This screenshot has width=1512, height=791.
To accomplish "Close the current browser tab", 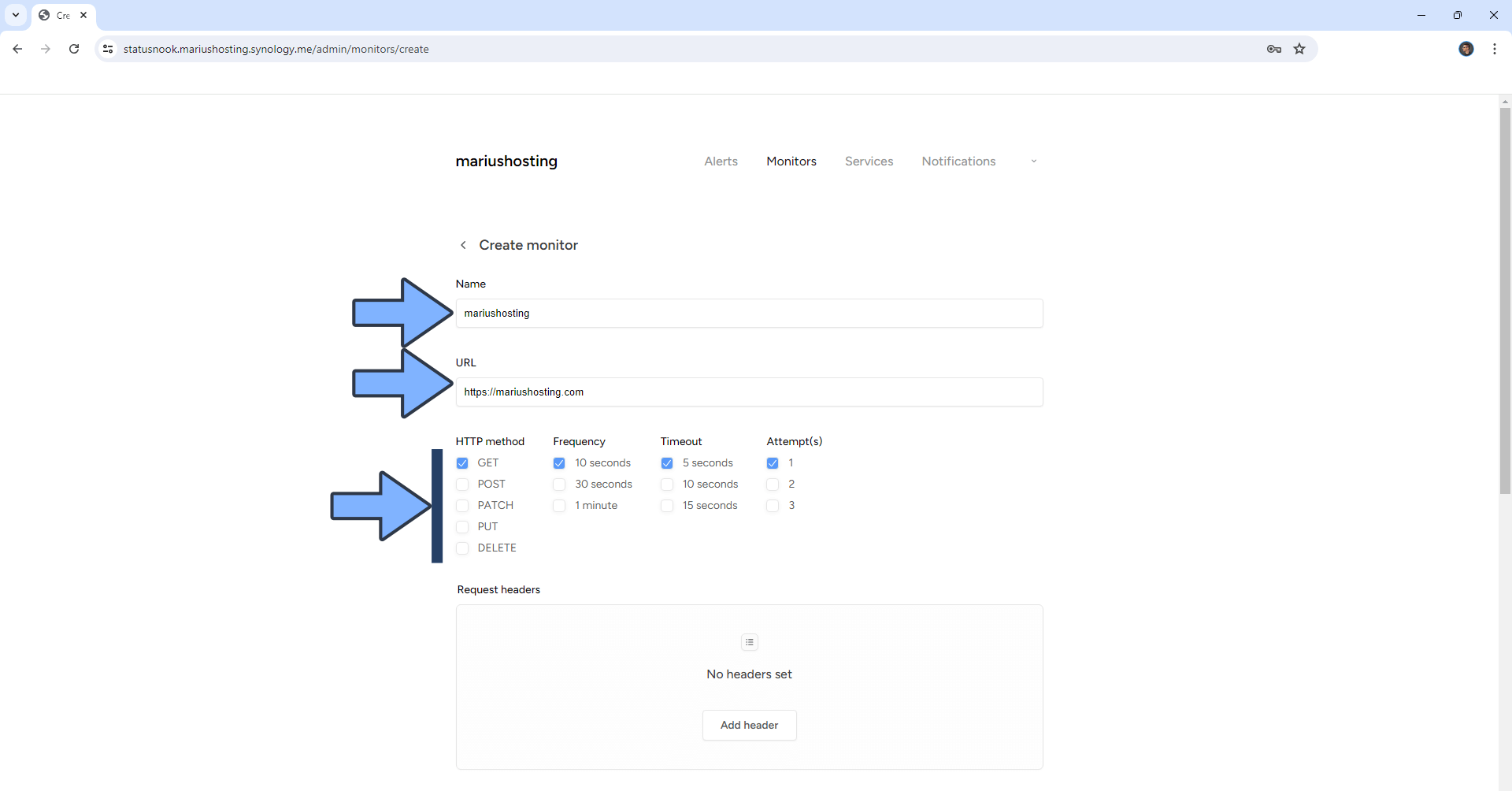I will (x=83, y=15).
